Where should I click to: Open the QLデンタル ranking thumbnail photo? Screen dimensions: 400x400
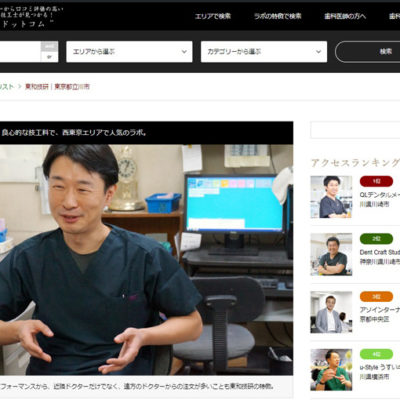[x=331, y=197]
